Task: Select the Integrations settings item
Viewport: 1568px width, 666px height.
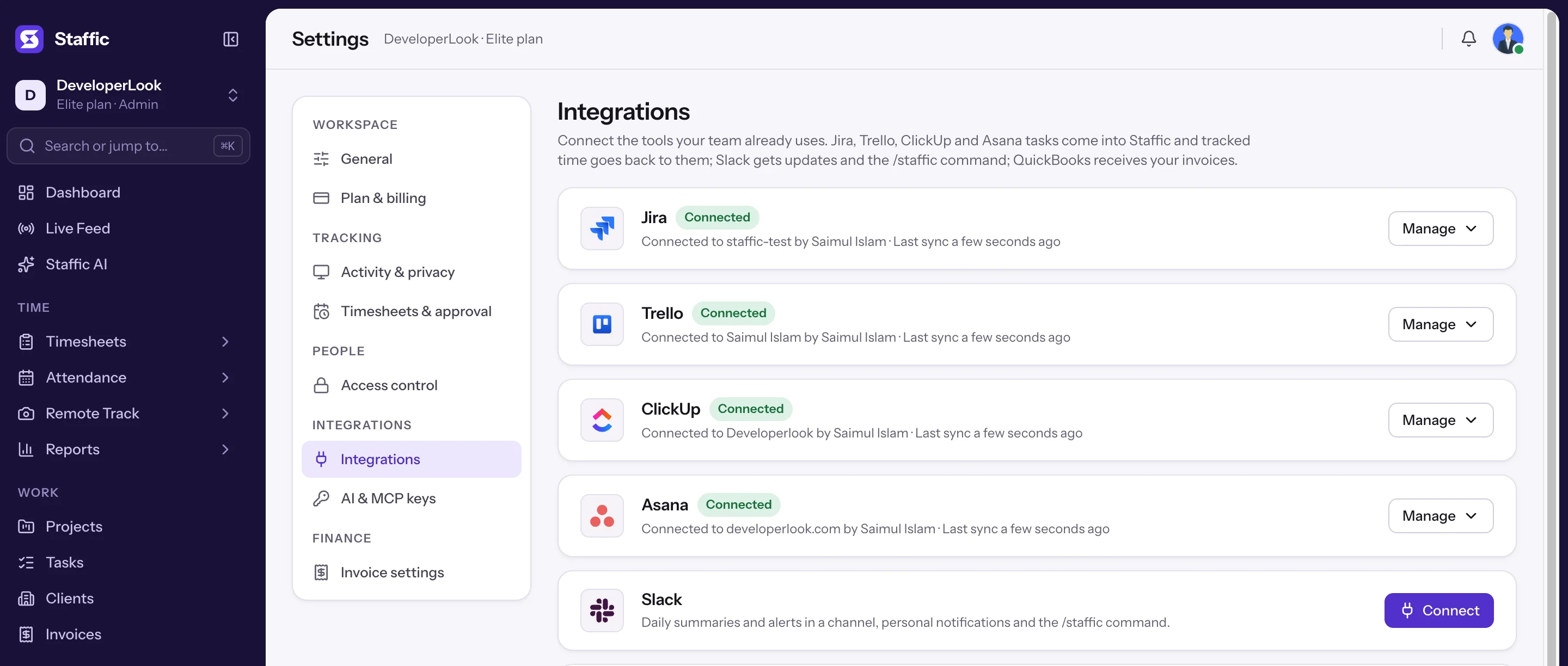Action: [412, 459]
